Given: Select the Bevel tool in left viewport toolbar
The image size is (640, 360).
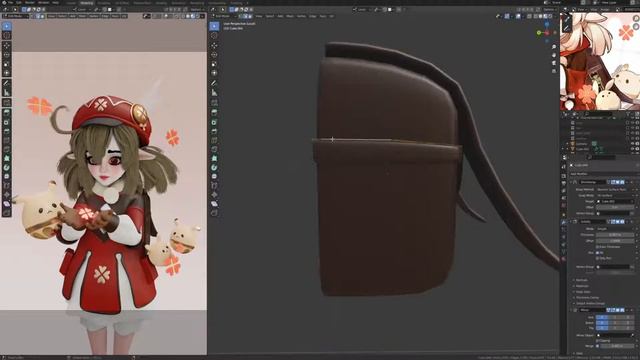Looking at the screenshot, I should pos(7,131).
